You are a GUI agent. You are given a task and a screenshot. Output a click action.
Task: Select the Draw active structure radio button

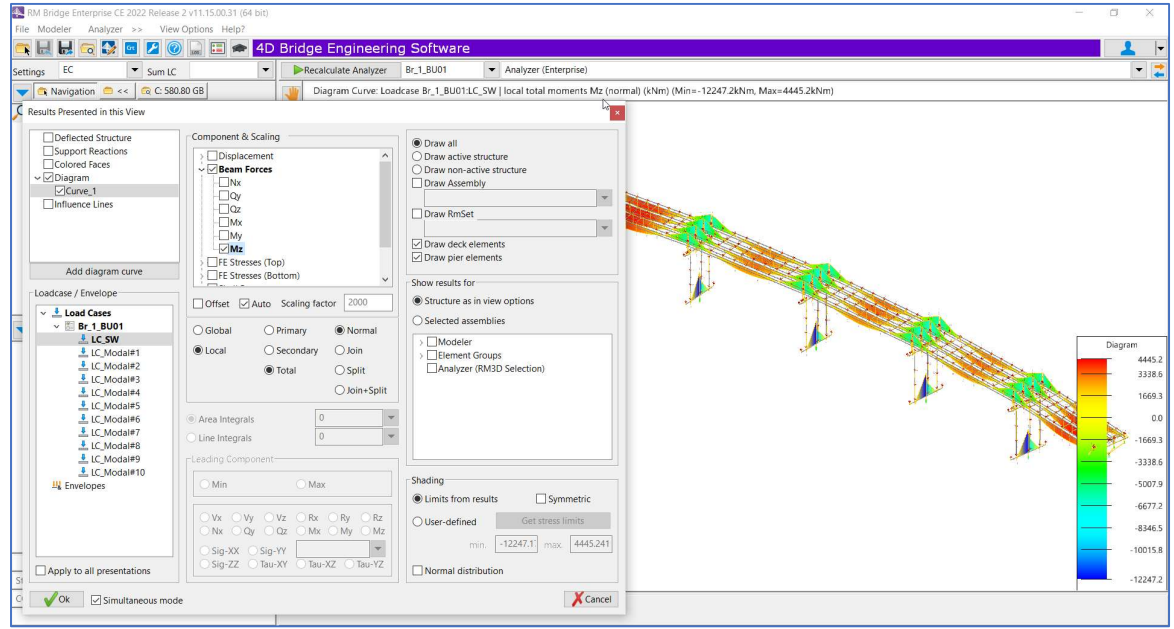(x=415, y=155)
